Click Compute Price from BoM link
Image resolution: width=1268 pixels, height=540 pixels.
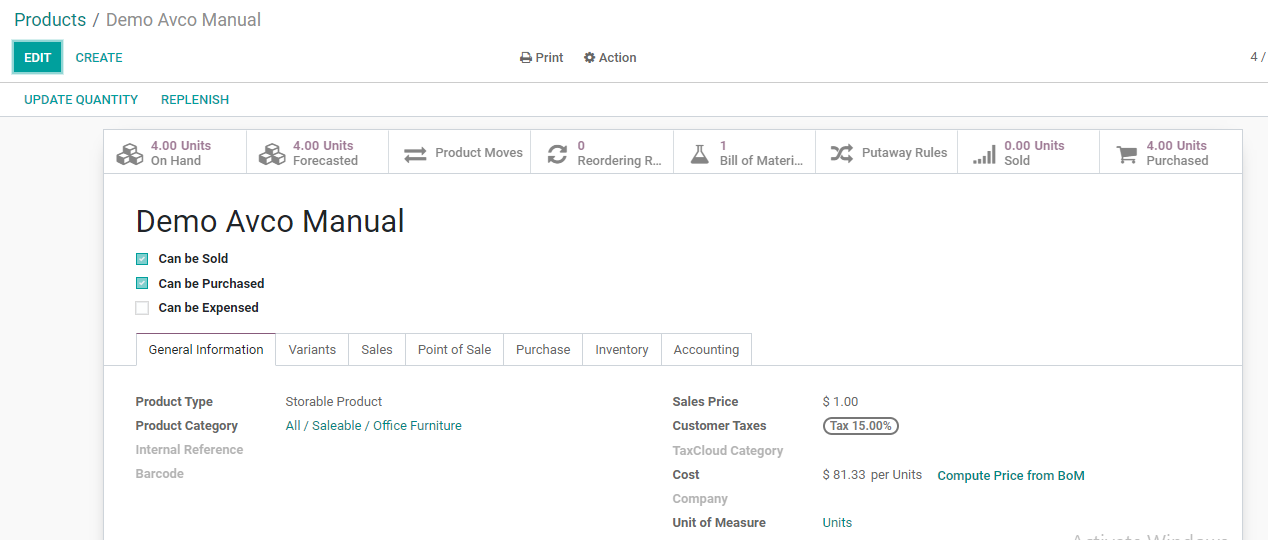(1010, 476)
